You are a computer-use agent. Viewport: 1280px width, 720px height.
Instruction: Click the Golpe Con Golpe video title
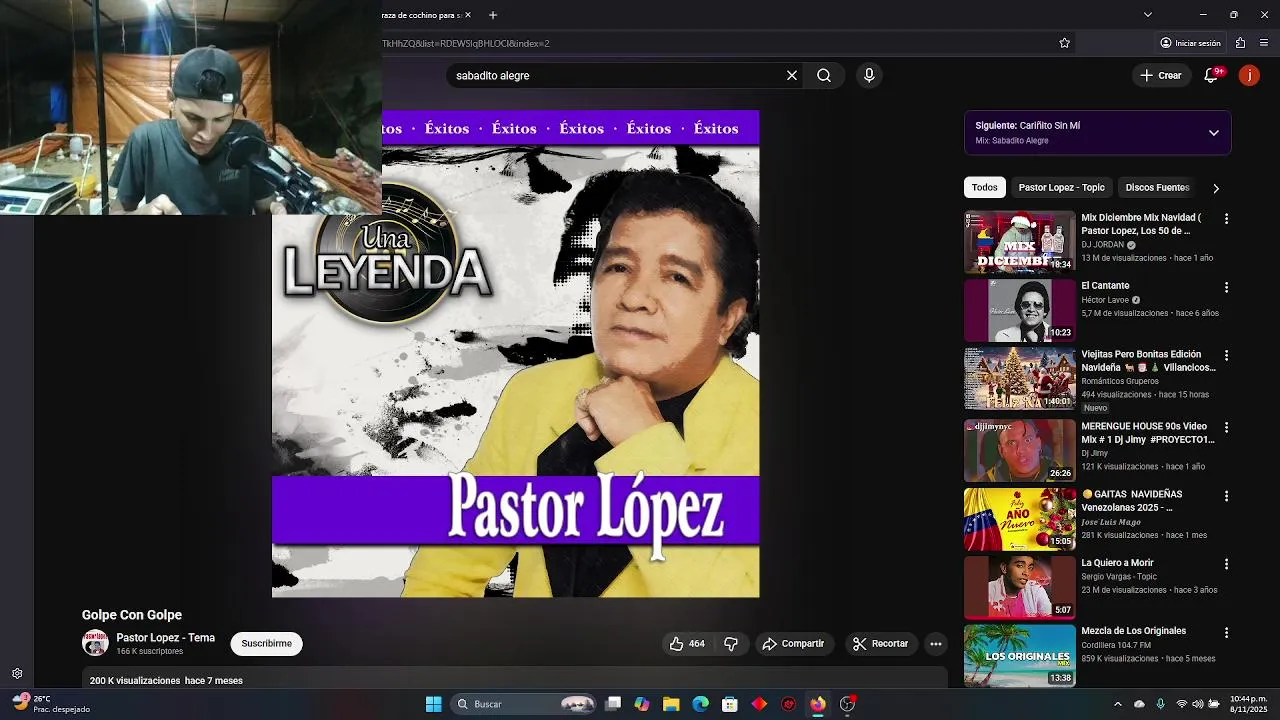click(132, 615)
